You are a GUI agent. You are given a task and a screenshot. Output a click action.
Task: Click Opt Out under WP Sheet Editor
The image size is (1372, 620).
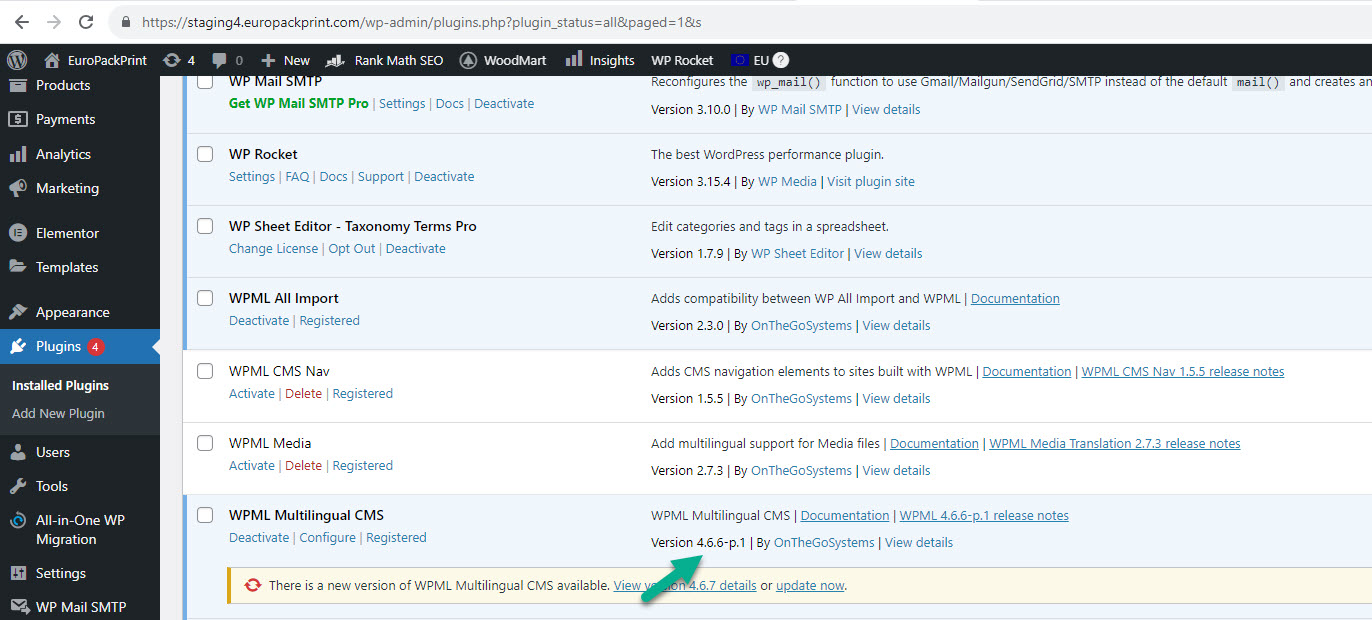[x=352, y=248]
